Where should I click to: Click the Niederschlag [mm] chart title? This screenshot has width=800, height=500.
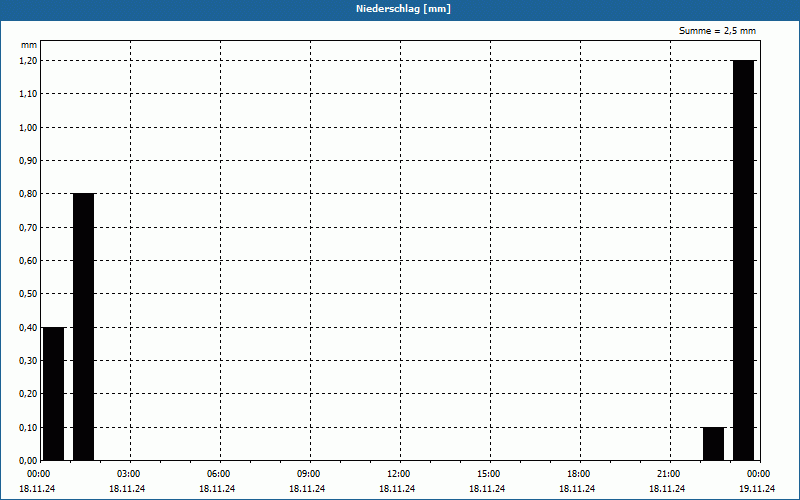coord(403,9)
